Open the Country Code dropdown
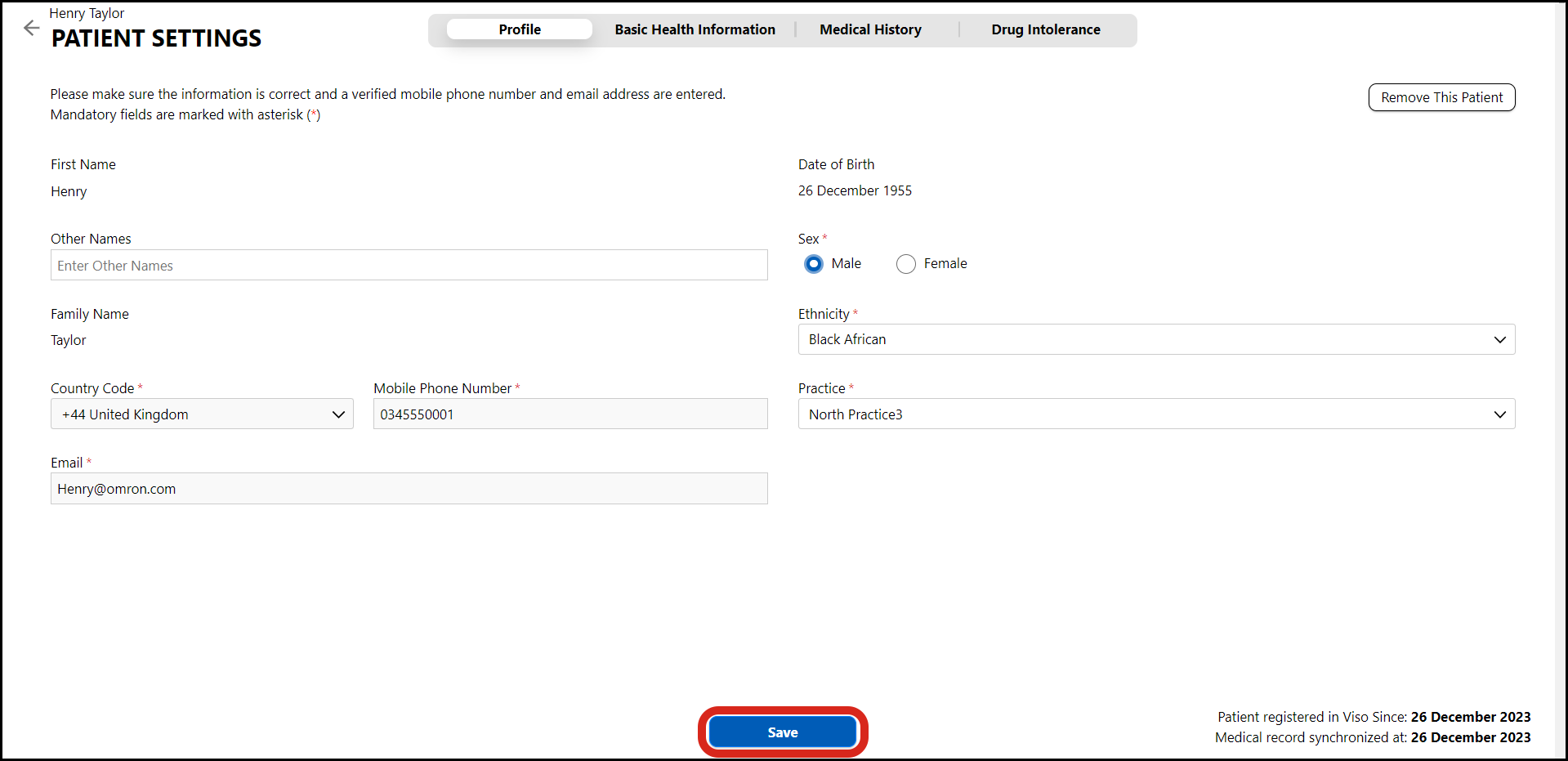 [x=201, y=414]
